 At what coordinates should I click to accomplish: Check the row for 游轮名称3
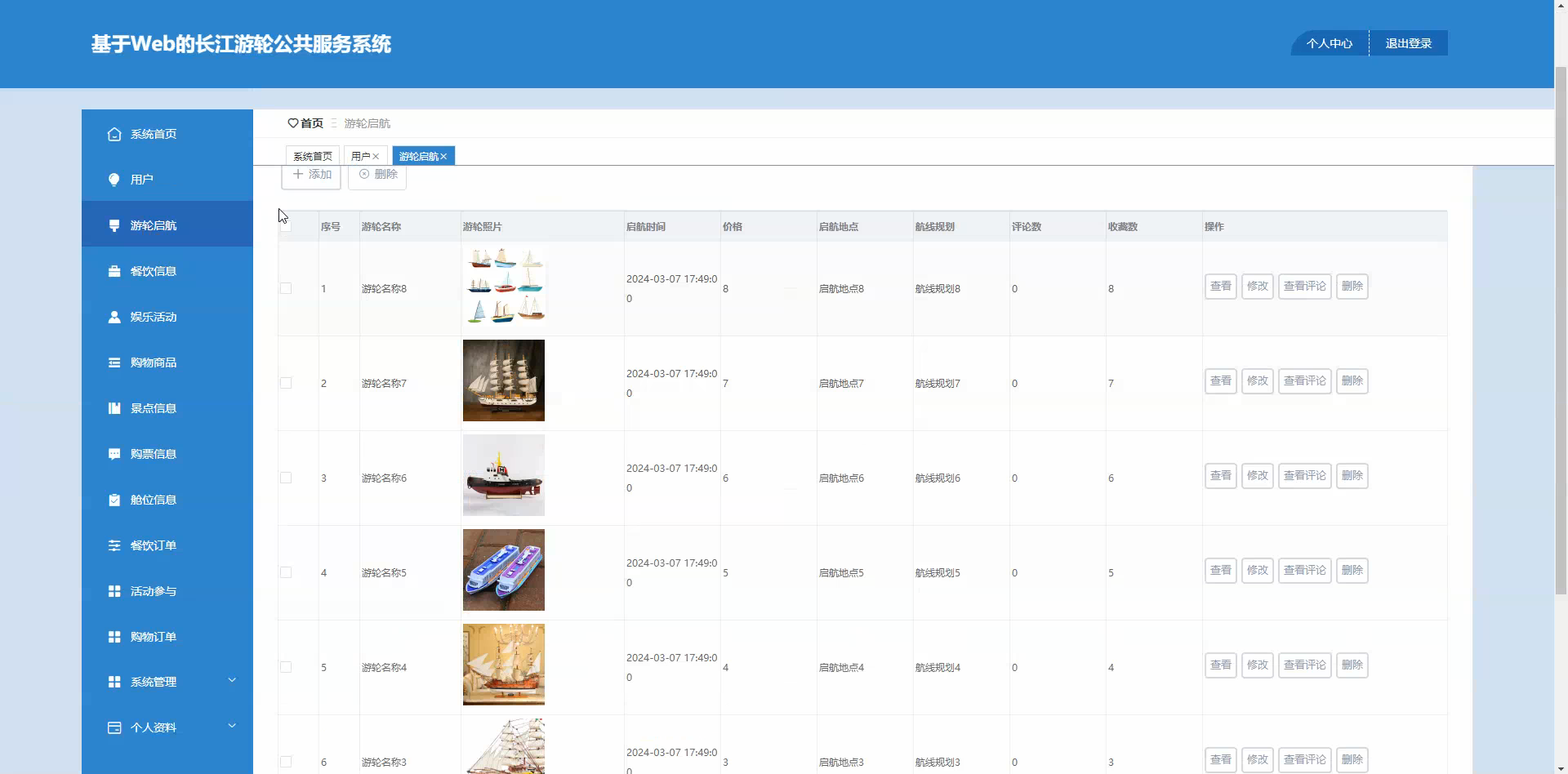coord(286,762)
